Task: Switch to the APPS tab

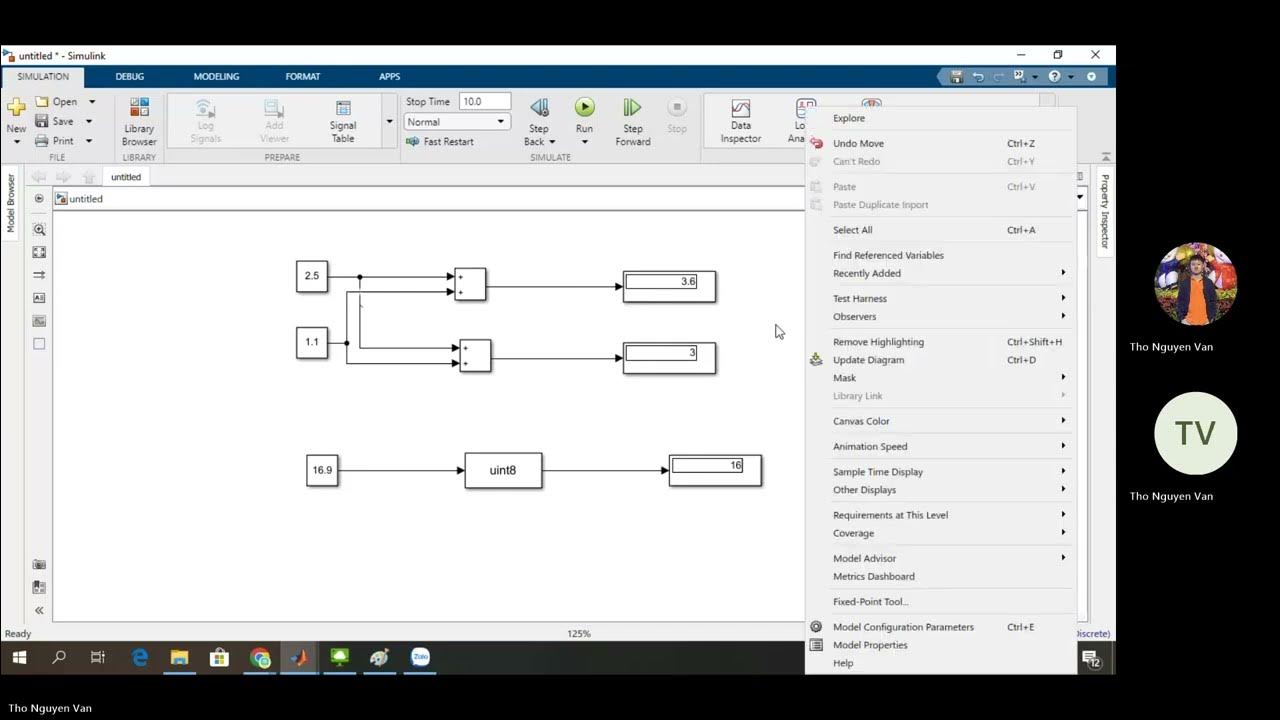Action: tap(389, 76)
